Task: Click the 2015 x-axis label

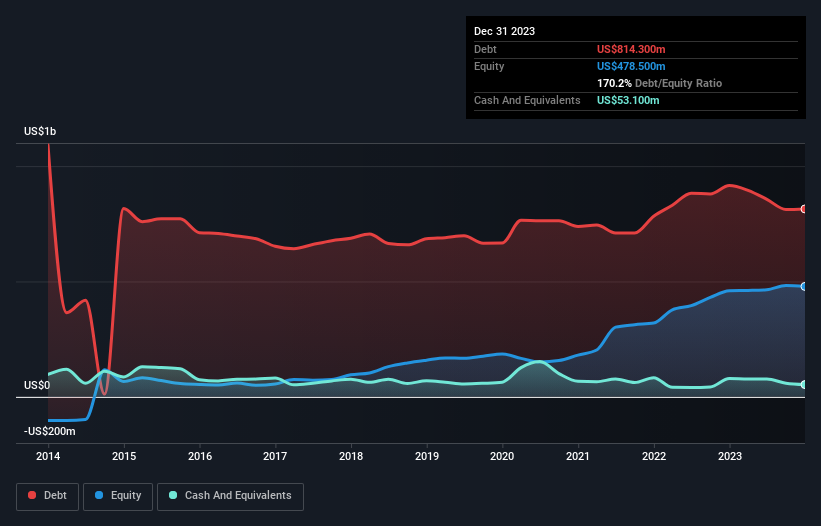Action: [124, 456]
